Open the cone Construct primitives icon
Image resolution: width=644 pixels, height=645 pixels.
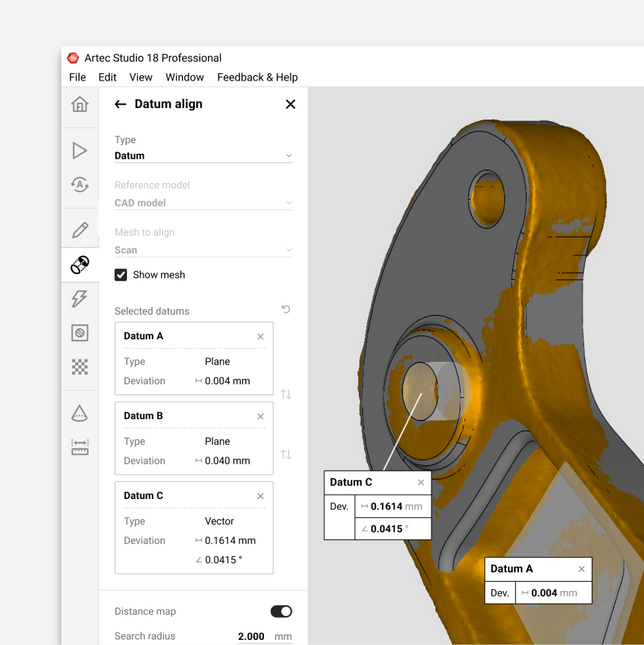pyautogui.click(x=79, y=413)
